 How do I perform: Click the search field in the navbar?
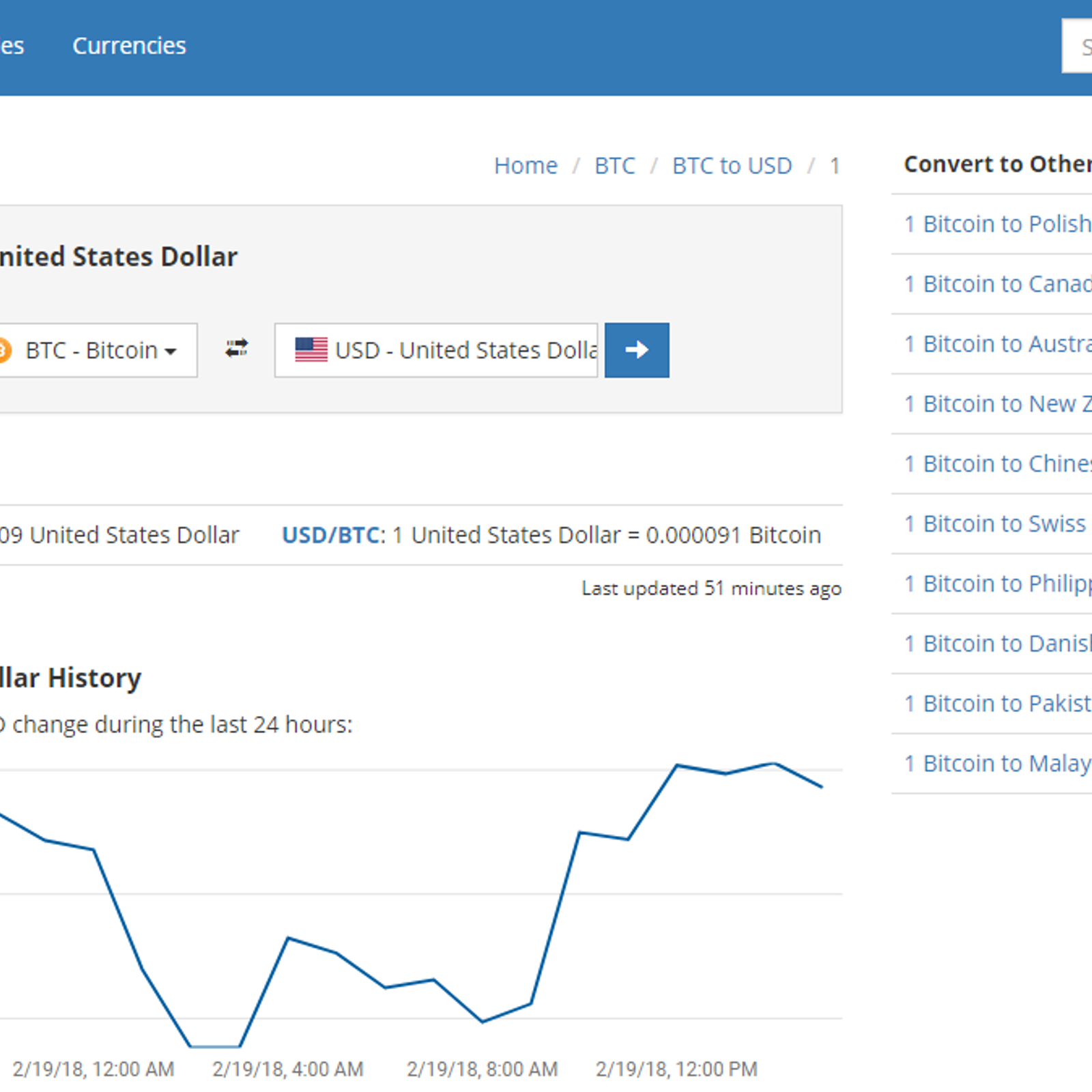(1077, 46)
